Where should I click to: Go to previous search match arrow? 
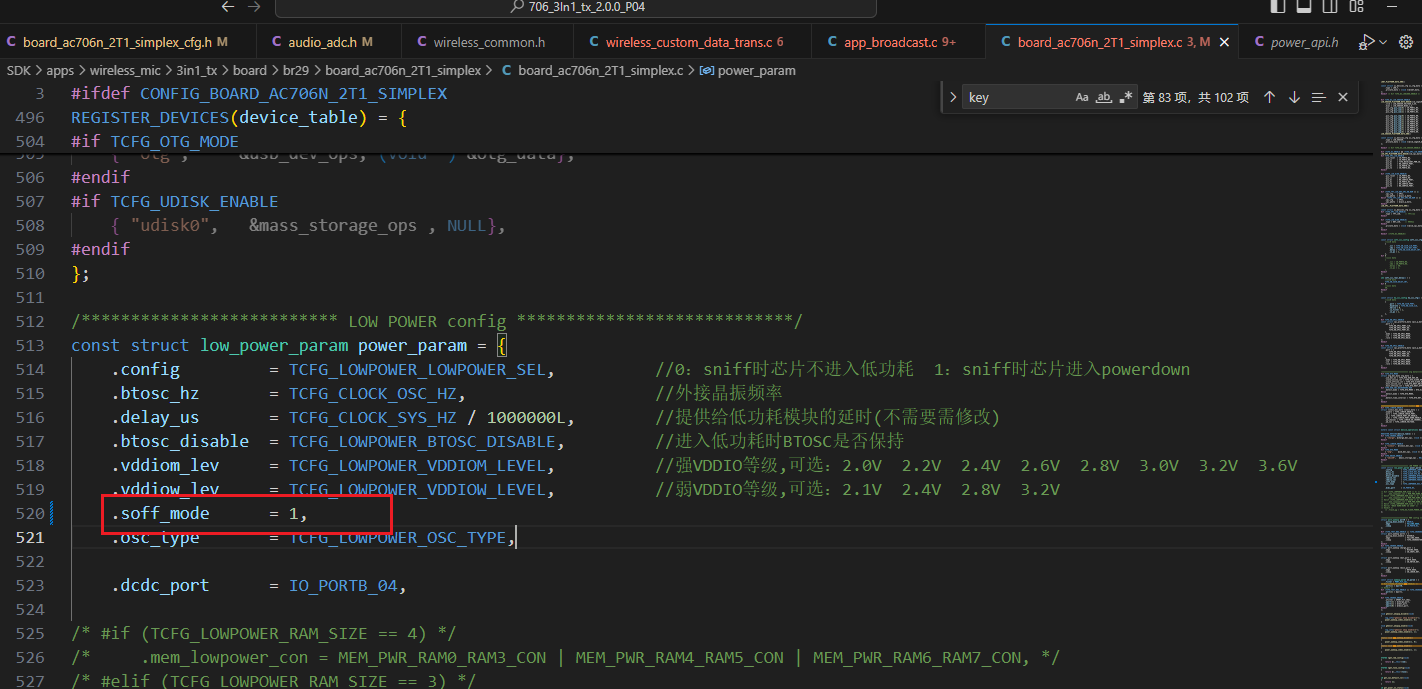coord(1270,97)
